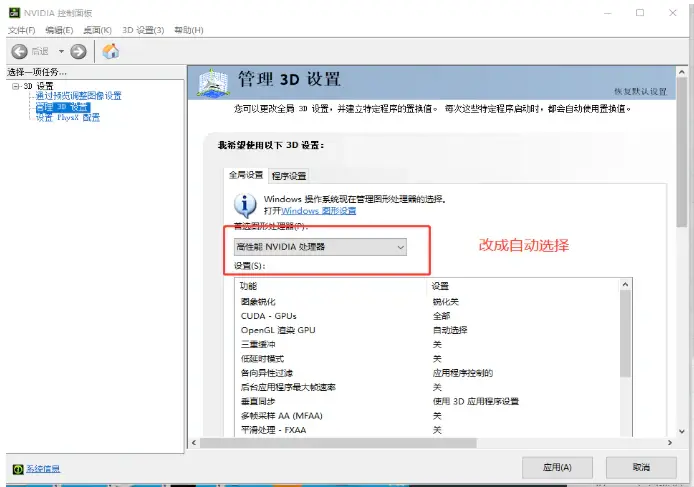Click the Forward arrow toolbar icon

78,52
